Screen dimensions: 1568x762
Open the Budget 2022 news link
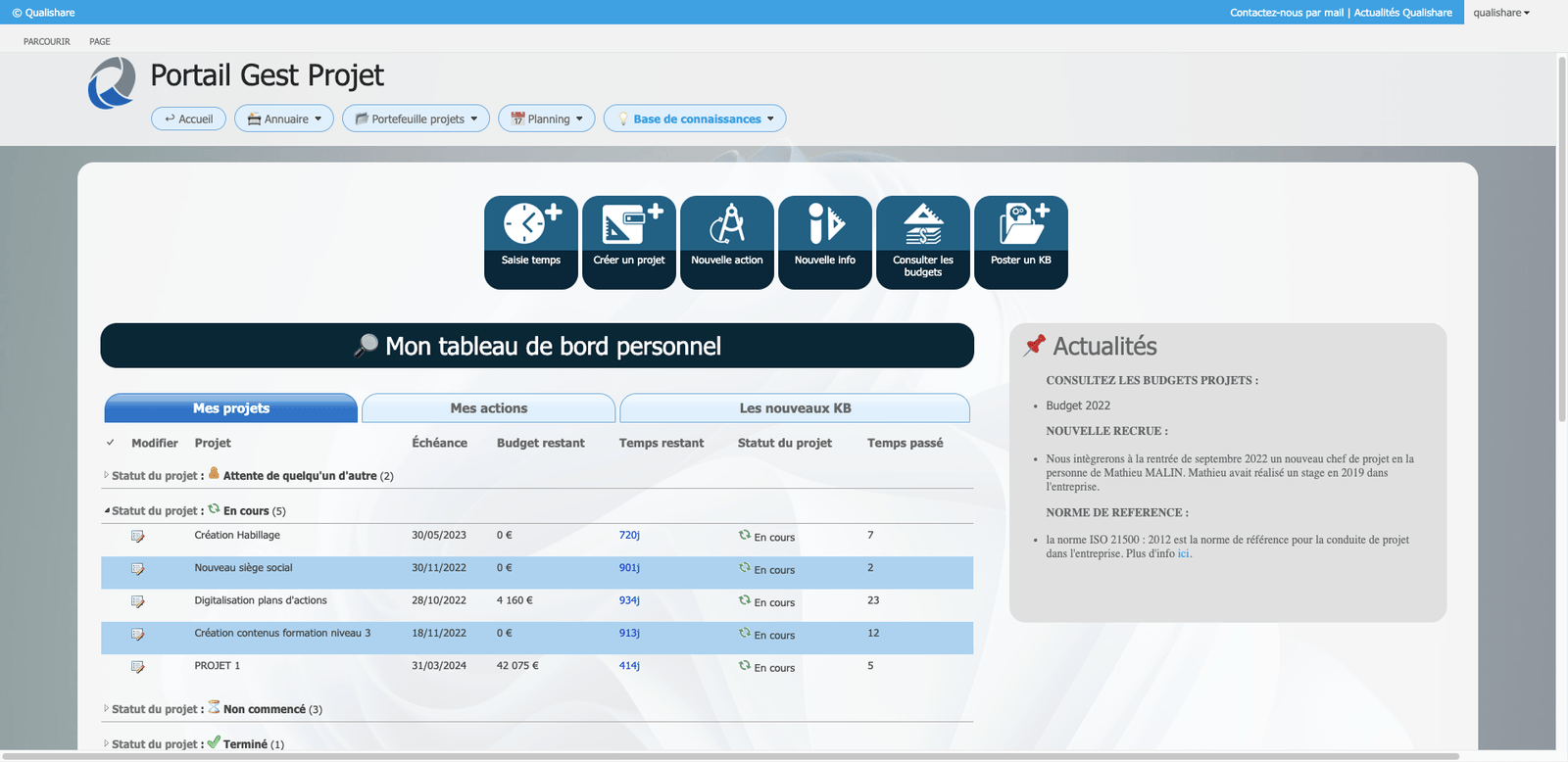(1078, 405)
